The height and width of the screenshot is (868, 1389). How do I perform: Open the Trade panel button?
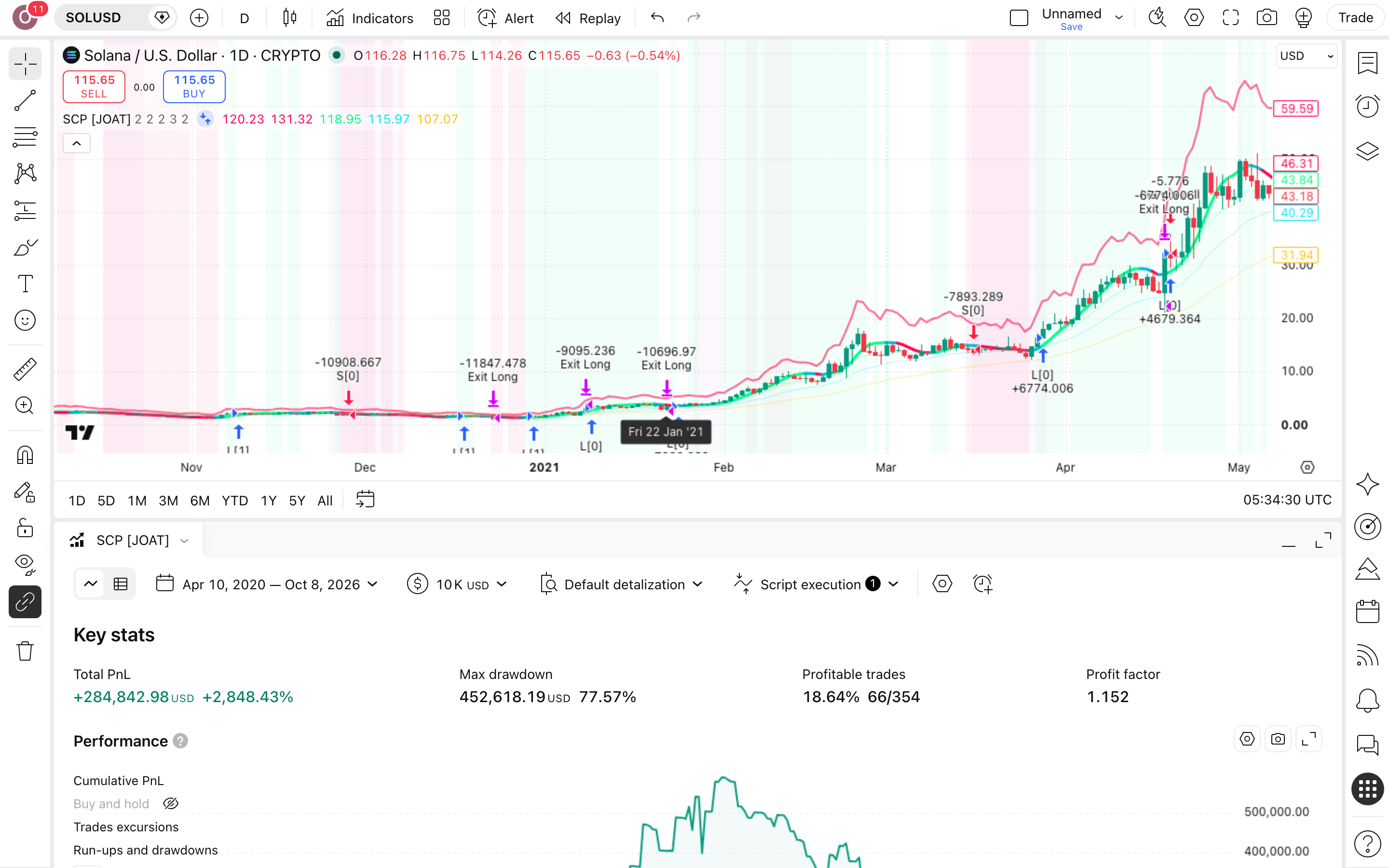coord(1355,18)
